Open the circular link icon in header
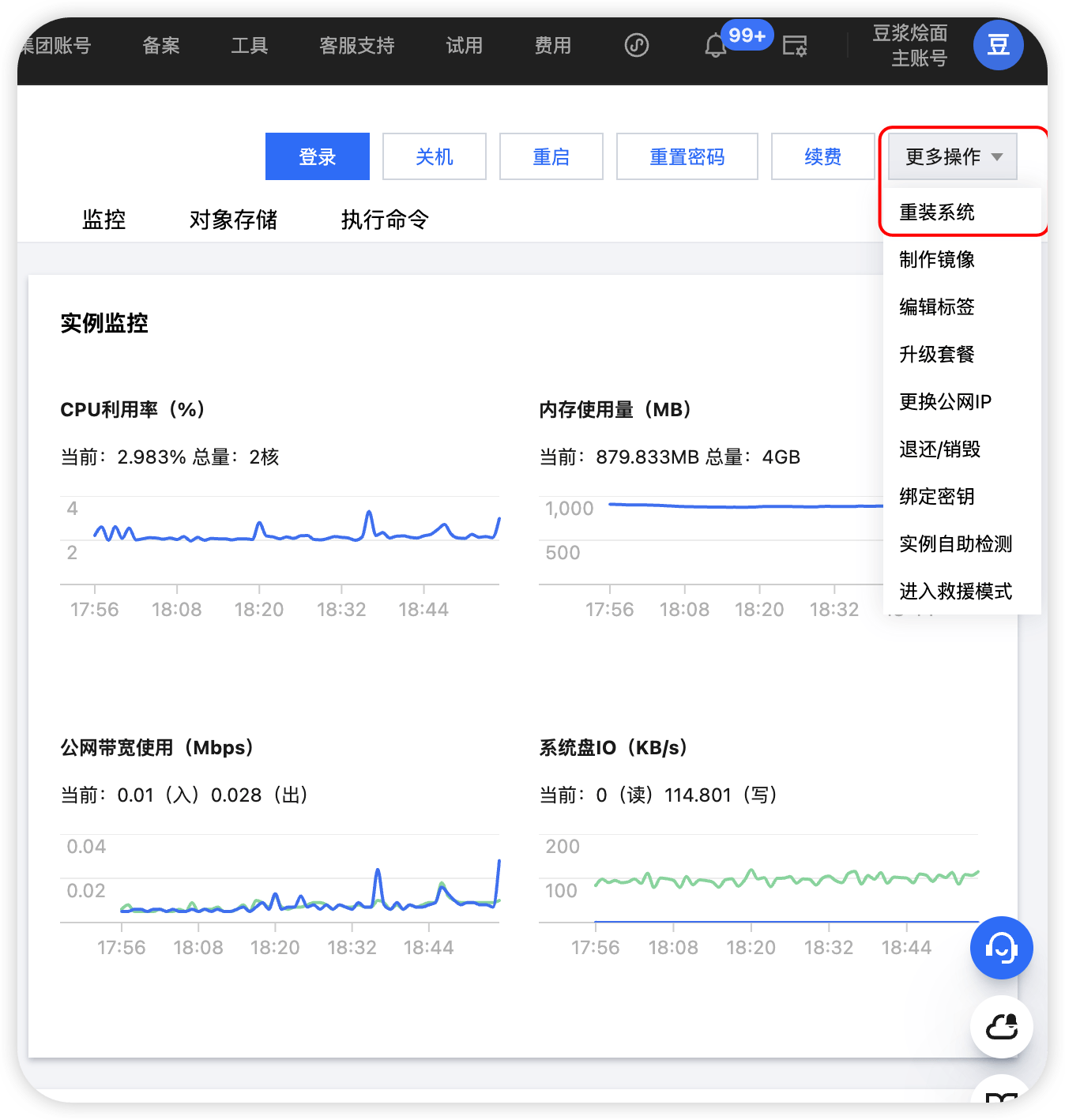 pos(637,45)
